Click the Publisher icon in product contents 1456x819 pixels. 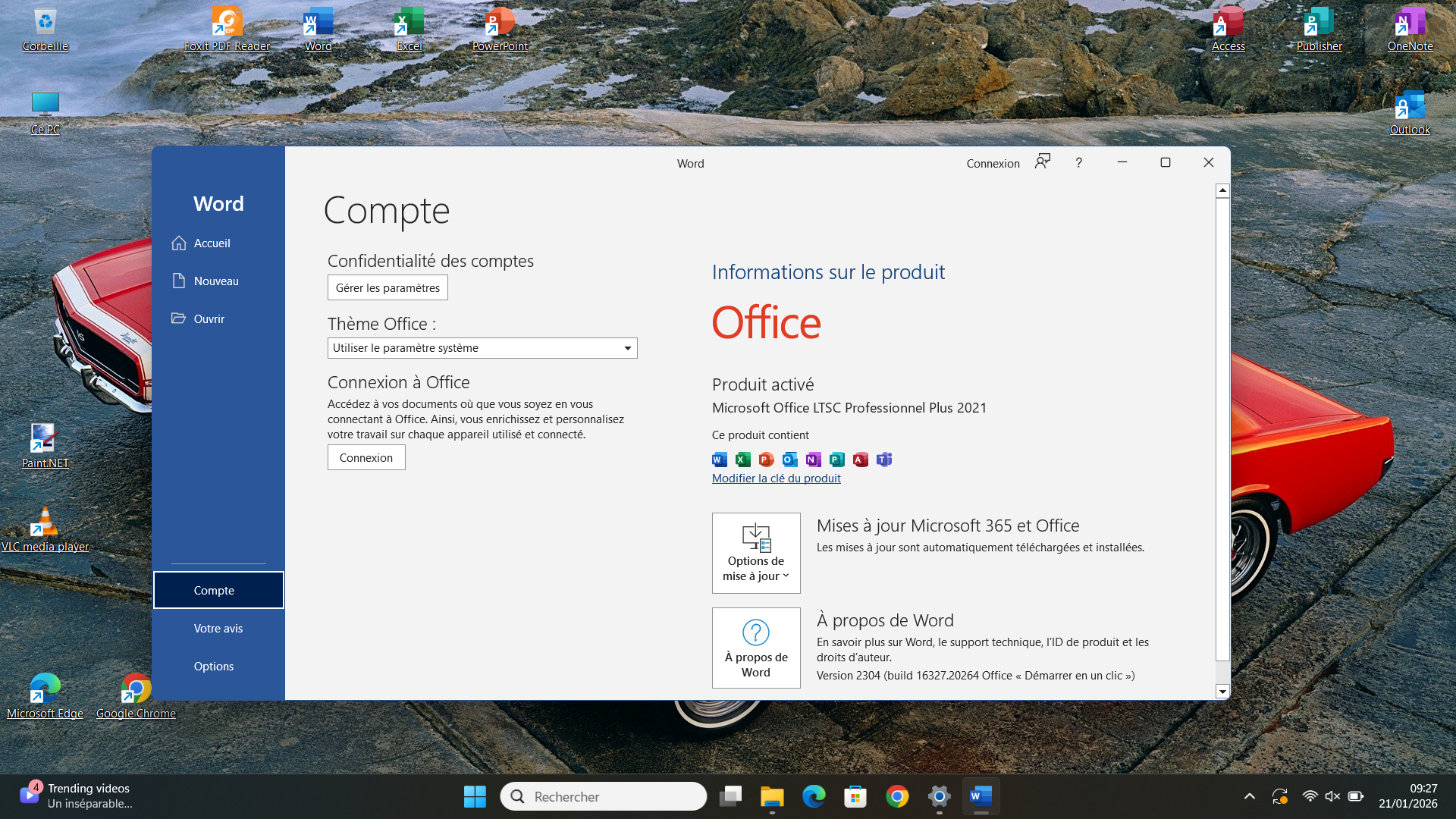(837, 460)
